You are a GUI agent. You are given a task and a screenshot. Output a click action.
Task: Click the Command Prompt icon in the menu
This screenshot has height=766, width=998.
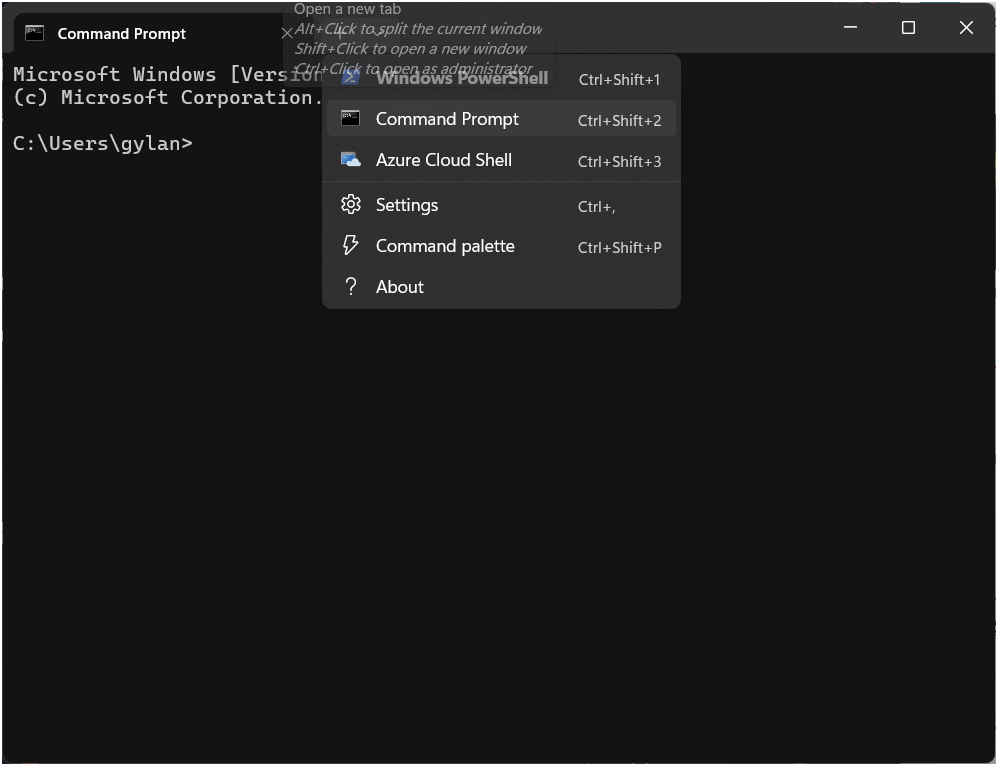pyautogui.click(x=350, y=119)
